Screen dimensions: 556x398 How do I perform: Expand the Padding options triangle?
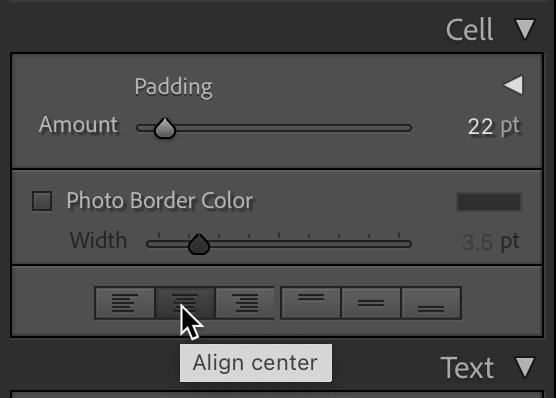point(513,85)
